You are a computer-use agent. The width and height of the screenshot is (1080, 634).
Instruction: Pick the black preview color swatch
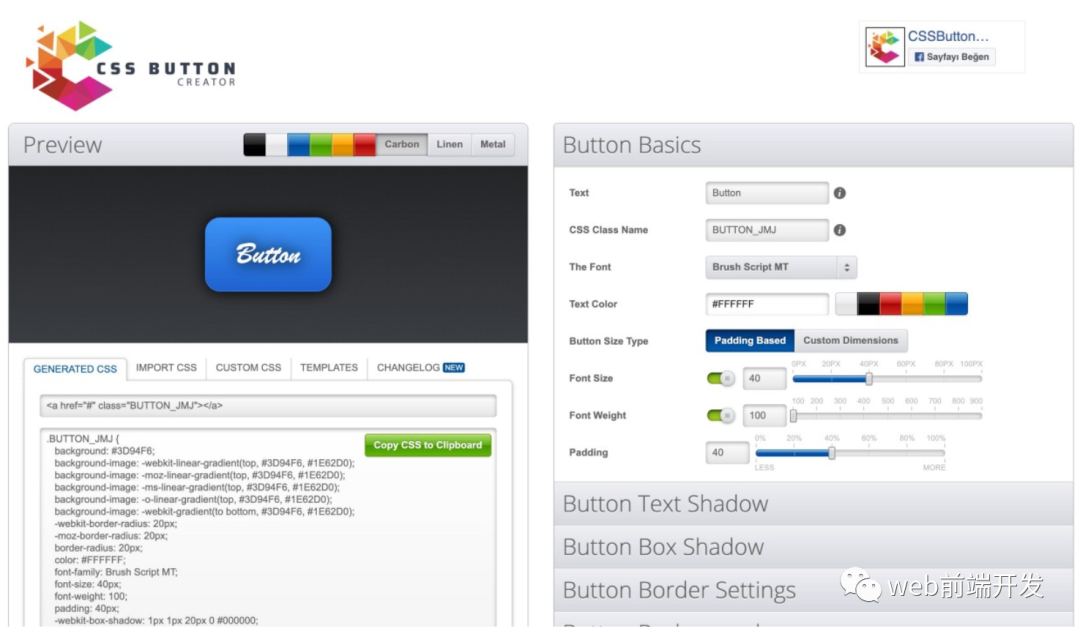point(254,145)
